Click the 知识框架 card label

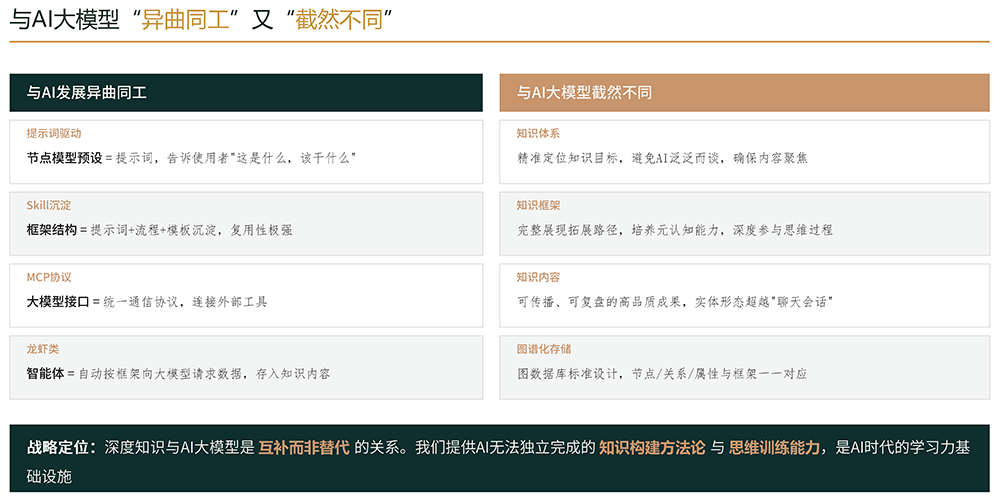click(538, 205)
